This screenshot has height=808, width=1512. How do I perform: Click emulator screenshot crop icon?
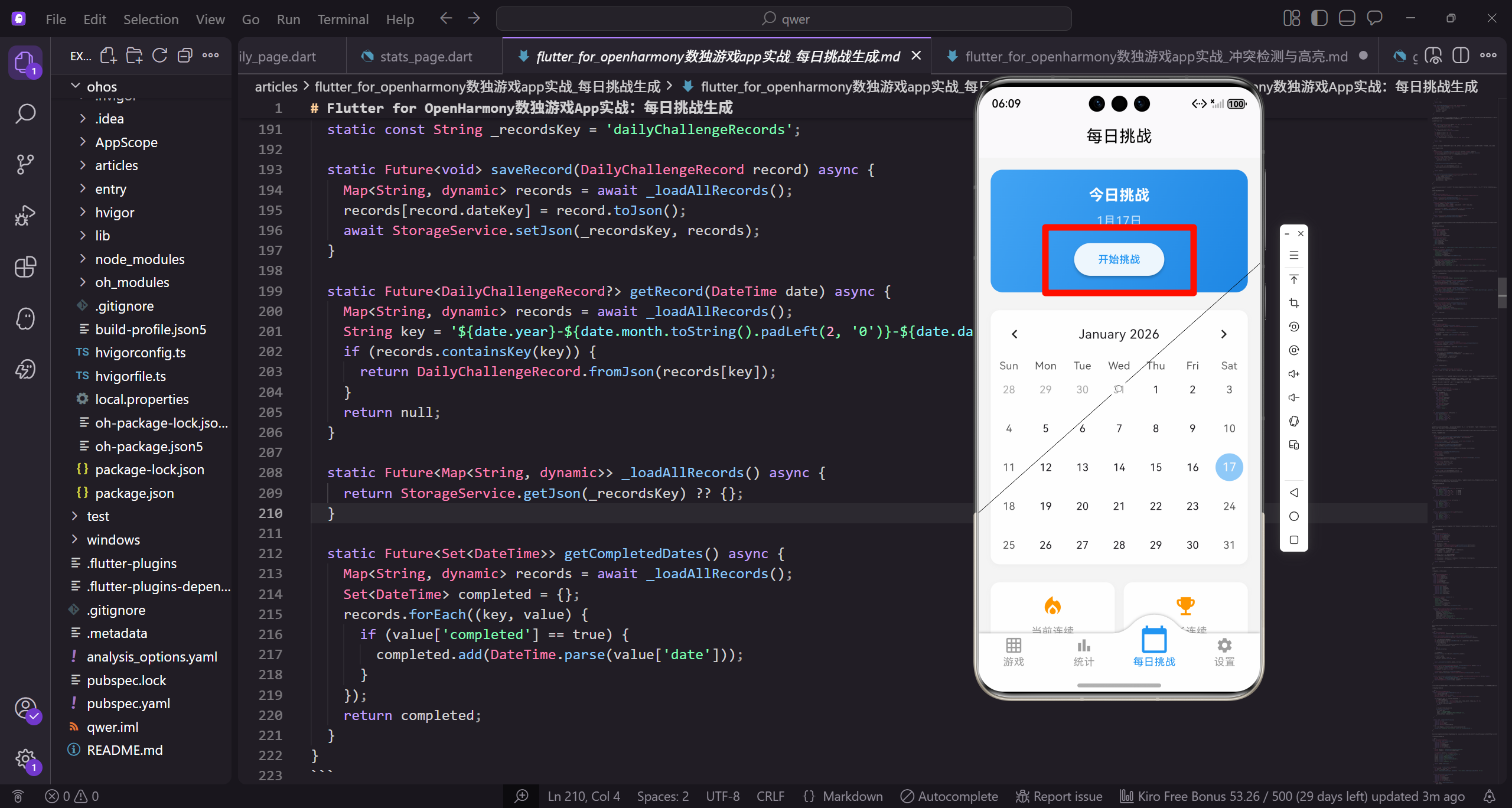tap(1293, 303)
